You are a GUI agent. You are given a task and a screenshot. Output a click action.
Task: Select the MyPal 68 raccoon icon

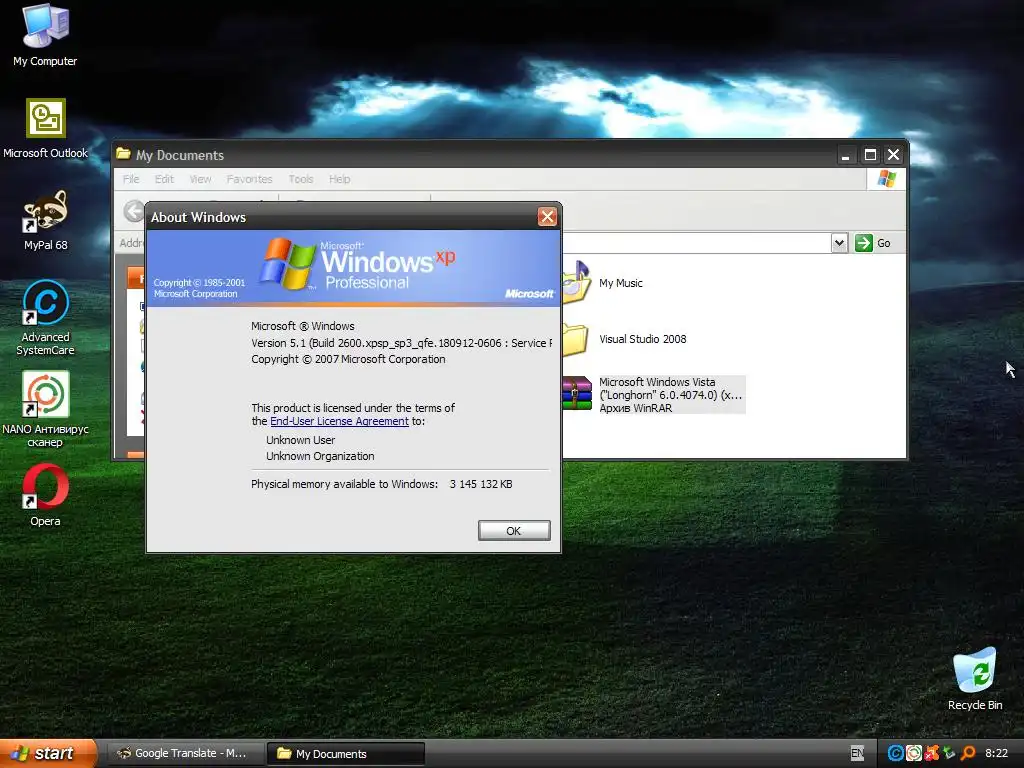[x=45, y=211]
